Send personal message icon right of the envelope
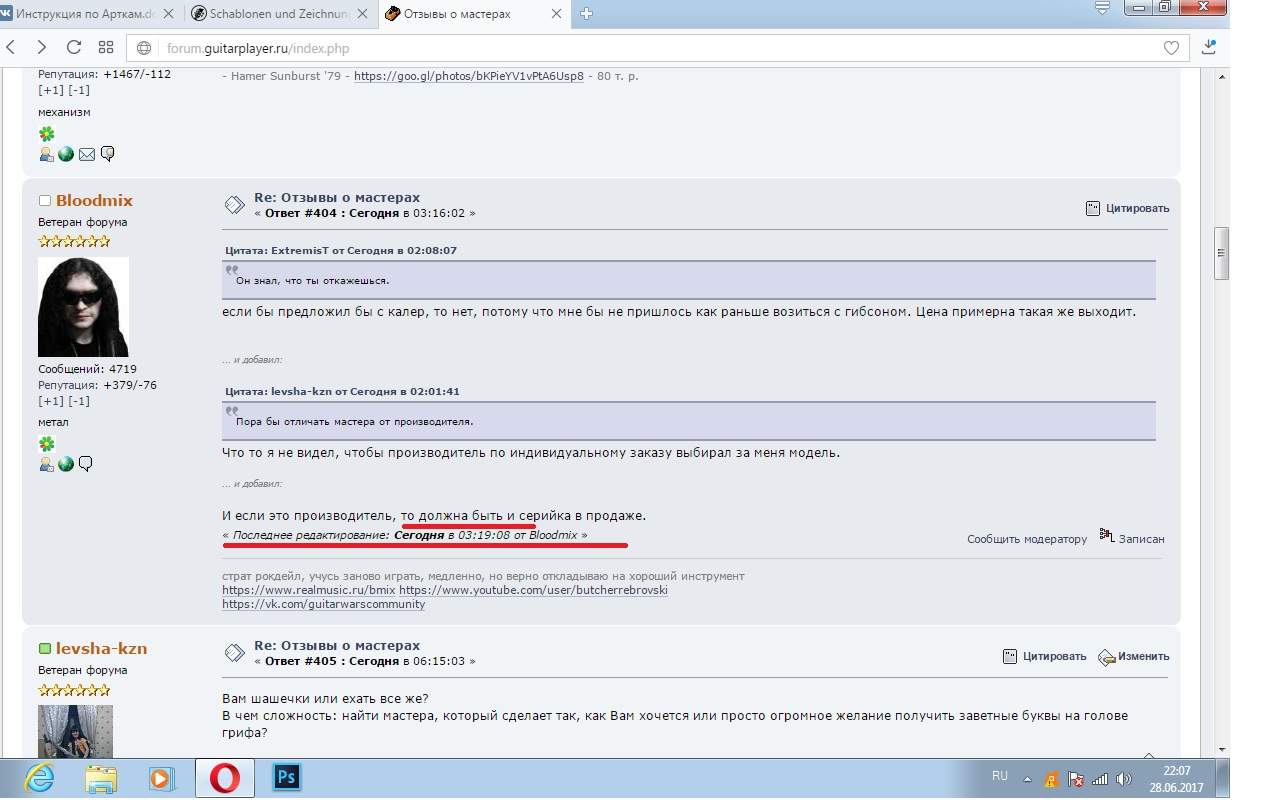This screenshot has height=800, width=1280. [x=107, y=154]
